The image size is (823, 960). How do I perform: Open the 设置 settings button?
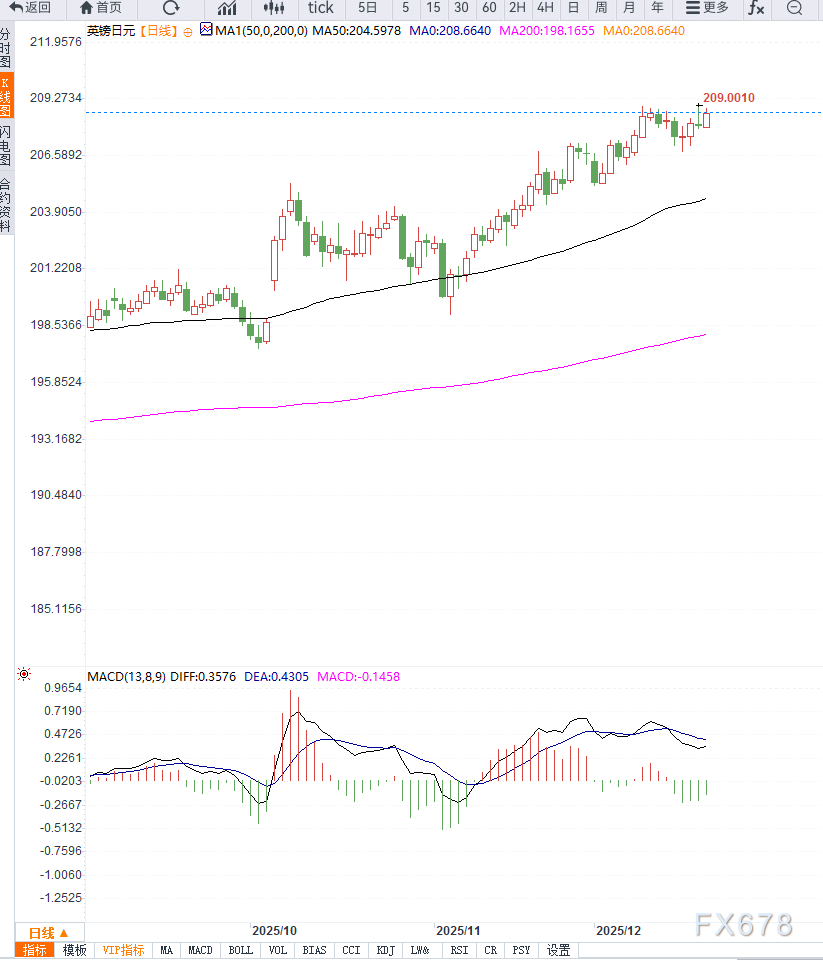(558, 951)
